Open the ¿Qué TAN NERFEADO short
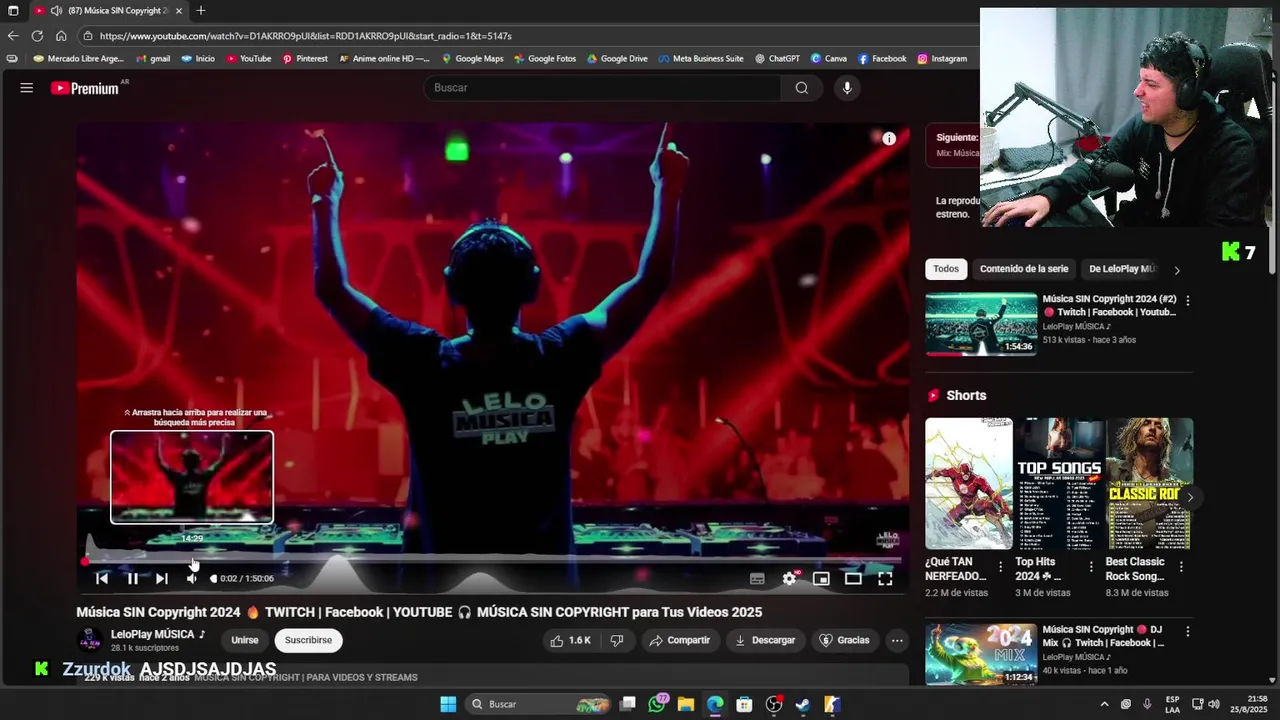The image size is (1280, 720). point(968,484)
